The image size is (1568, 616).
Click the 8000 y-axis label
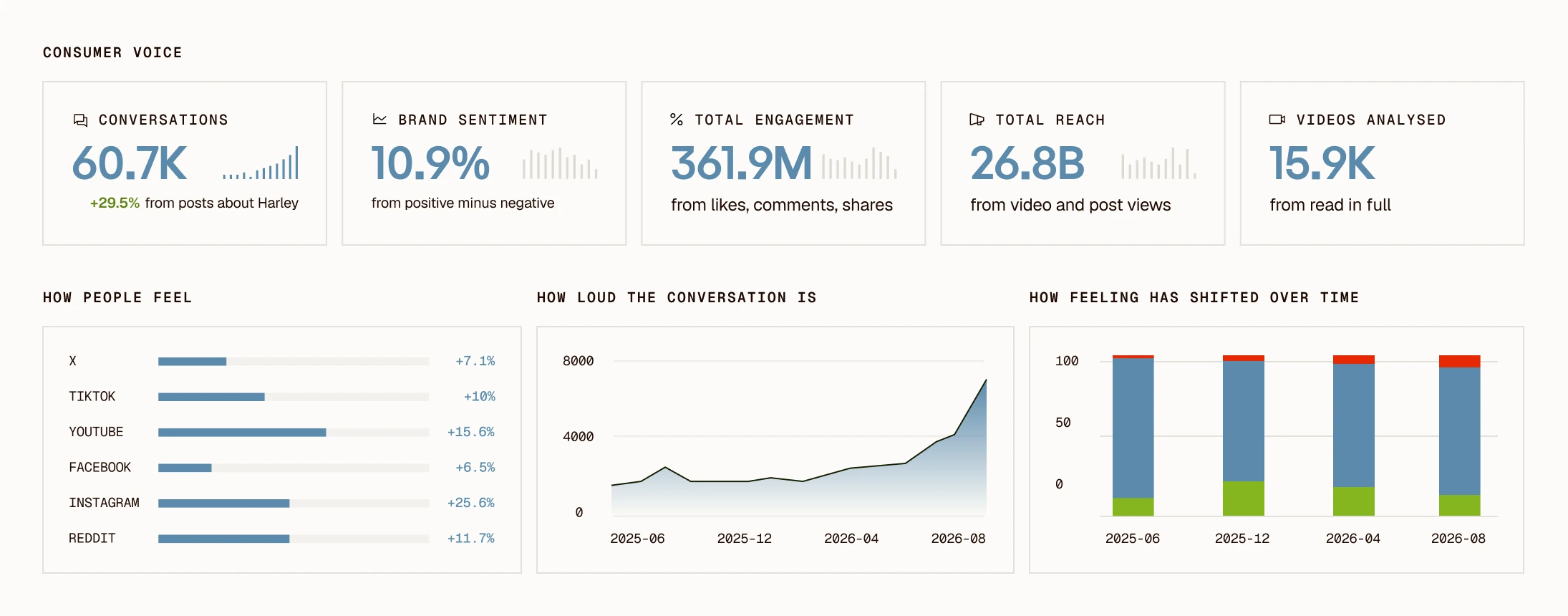click(x=578, y=361)
